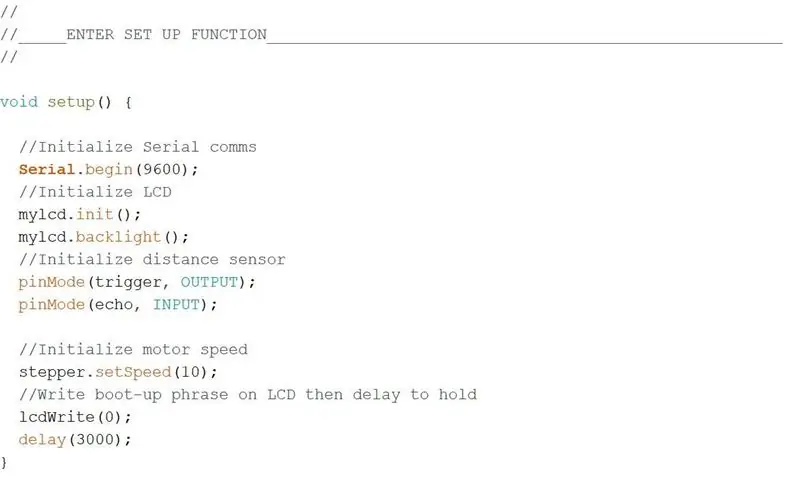
Task: Click the closing brace of setup
Action: (x=4, y=463)
